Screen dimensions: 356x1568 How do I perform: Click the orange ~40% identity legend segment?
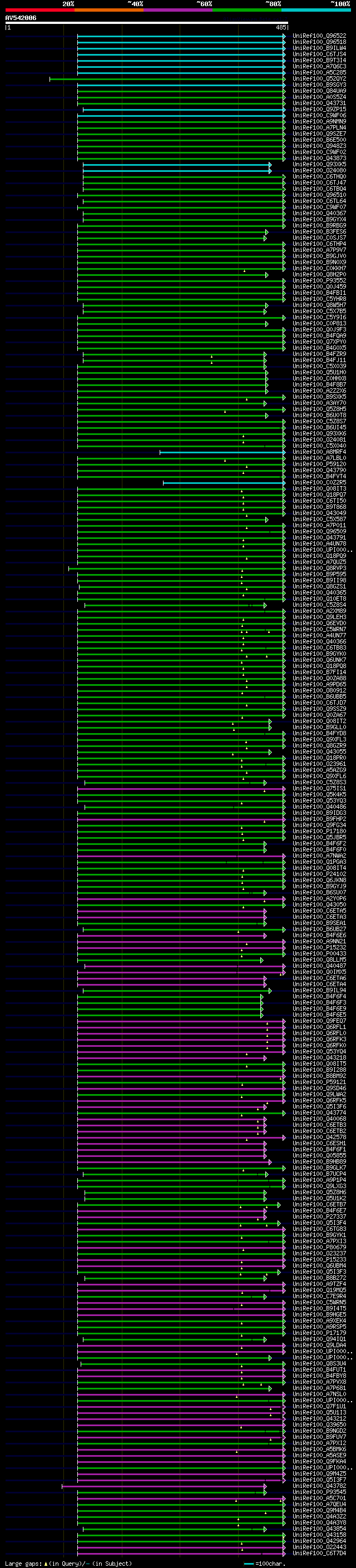coord(109,10)
